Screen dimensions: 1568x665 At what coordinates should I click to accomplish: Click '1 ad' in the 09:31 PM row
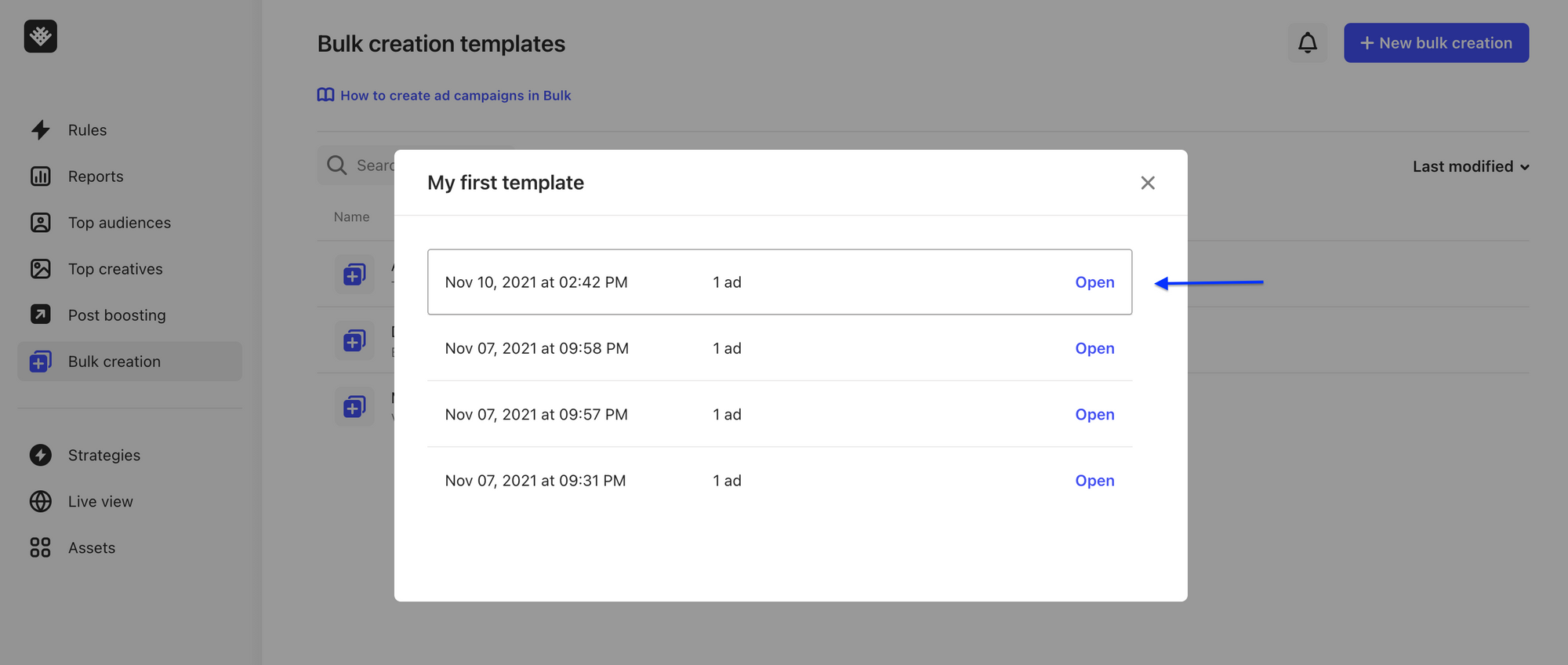[727, 481]
